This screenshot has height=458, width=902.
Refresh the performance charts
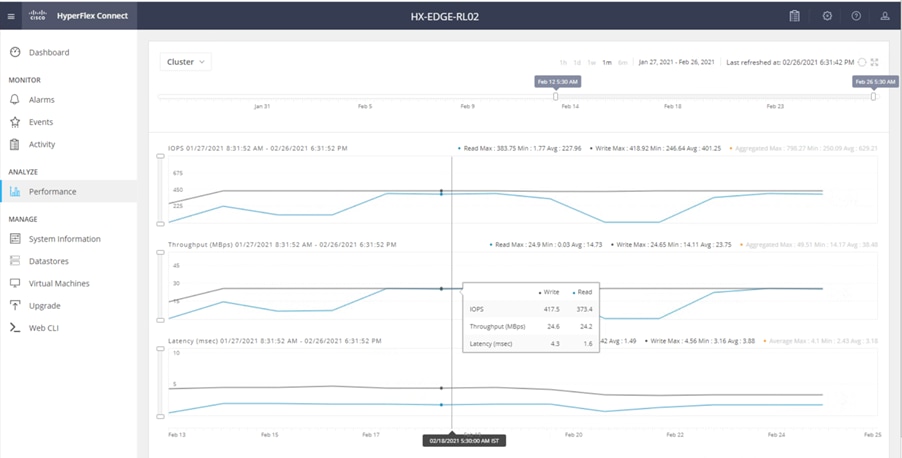(862, 62)
